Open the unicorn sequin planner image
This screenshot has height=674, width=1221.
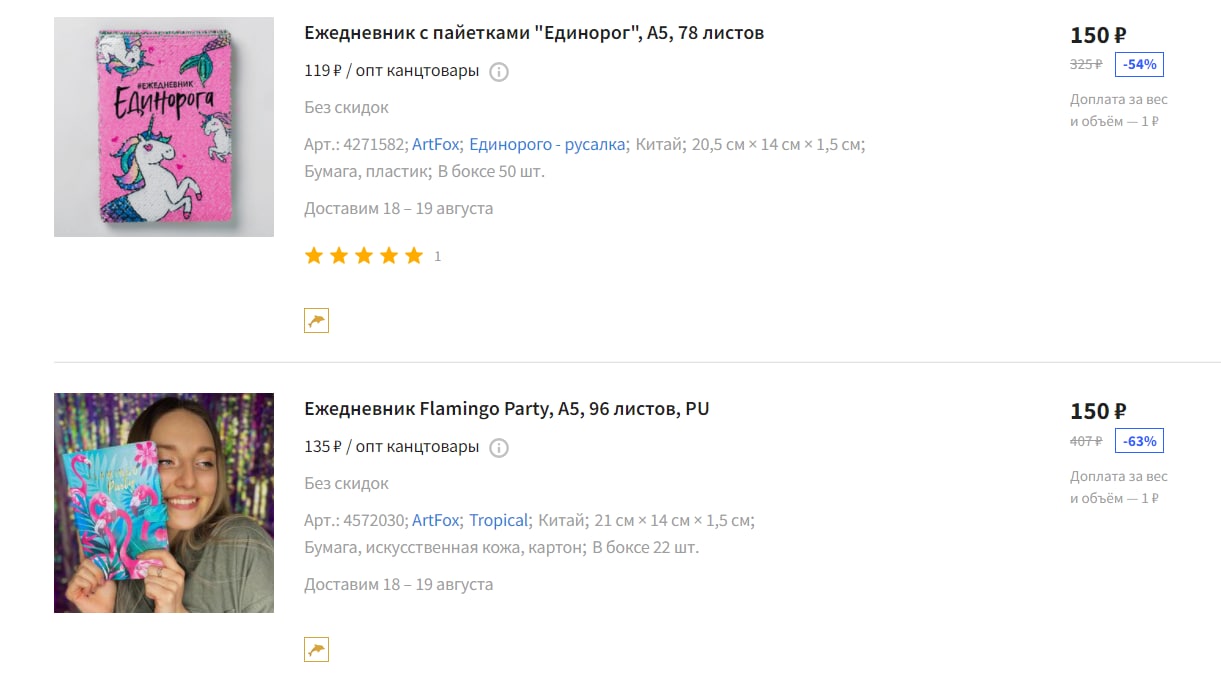click(164, 127)
